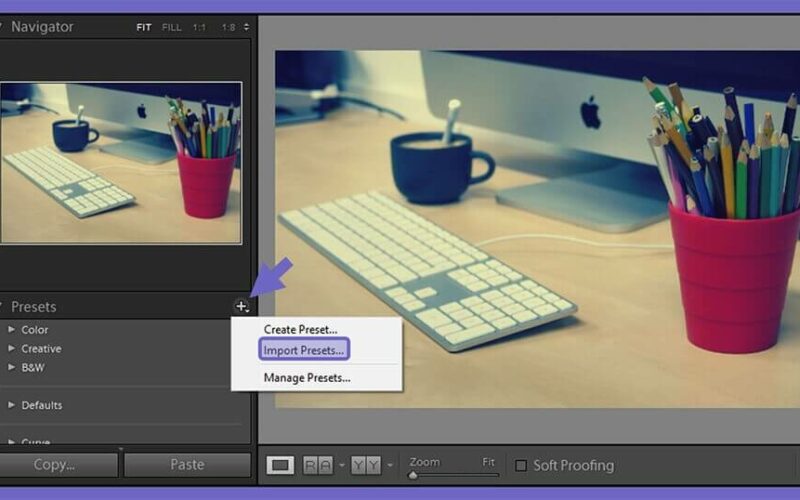
Task: Click the plus icon in Presets header
Action: [241, 306]
